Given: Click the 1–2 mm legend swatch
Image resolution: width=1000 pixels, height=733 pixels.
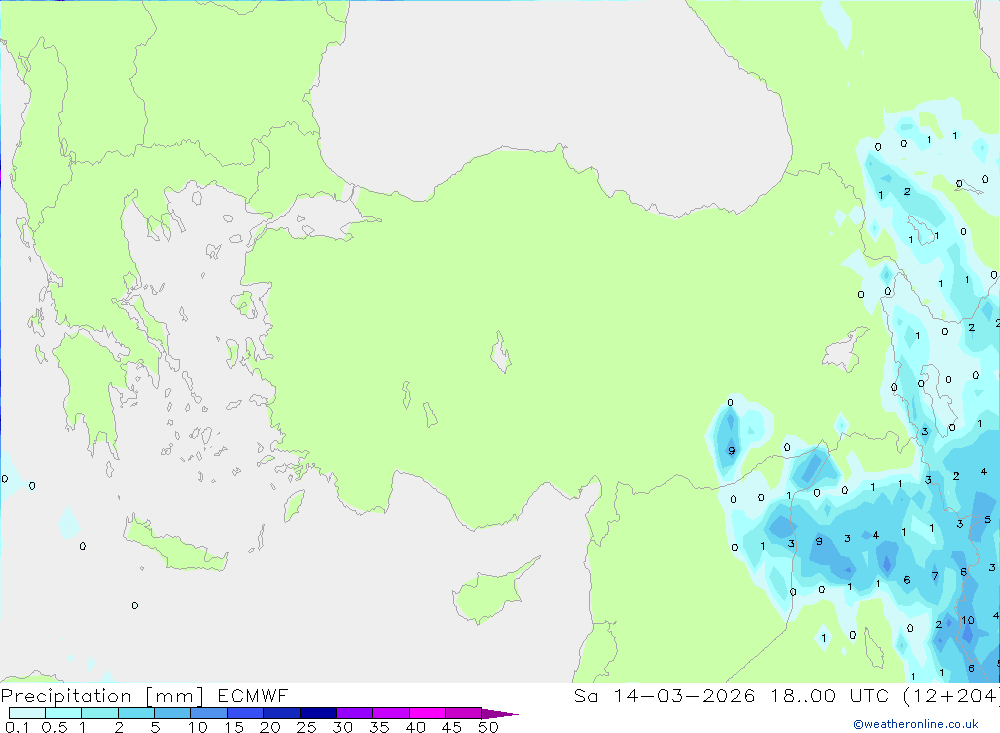Looking at the screenshot, I should click(x=100, y=713).
